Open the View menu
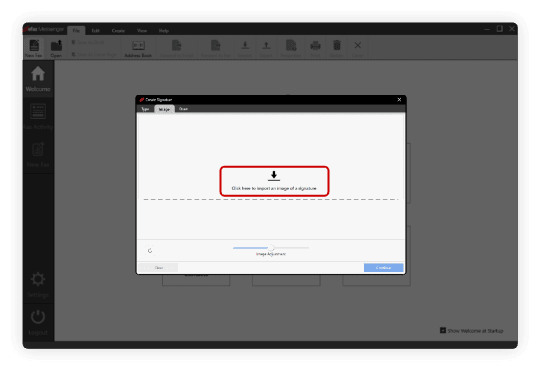This screenshot has width=540, height=372. tap(142, 31)
